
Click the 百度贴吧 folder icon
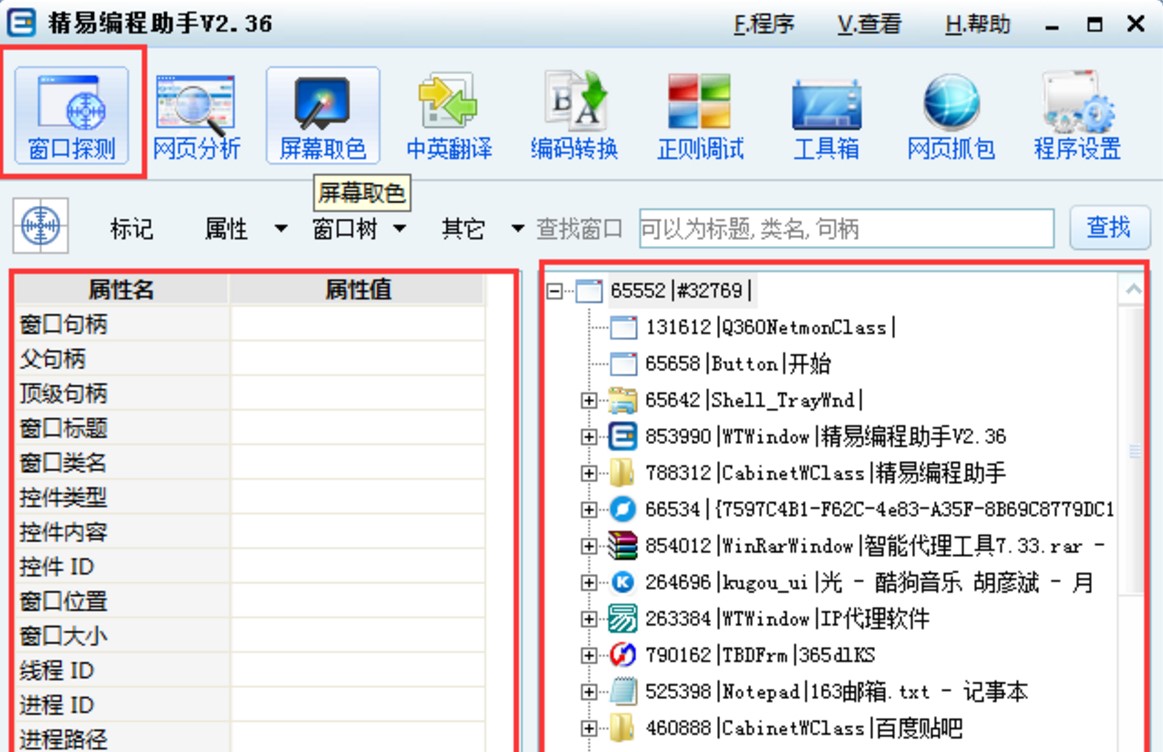(x=623, y=728)
